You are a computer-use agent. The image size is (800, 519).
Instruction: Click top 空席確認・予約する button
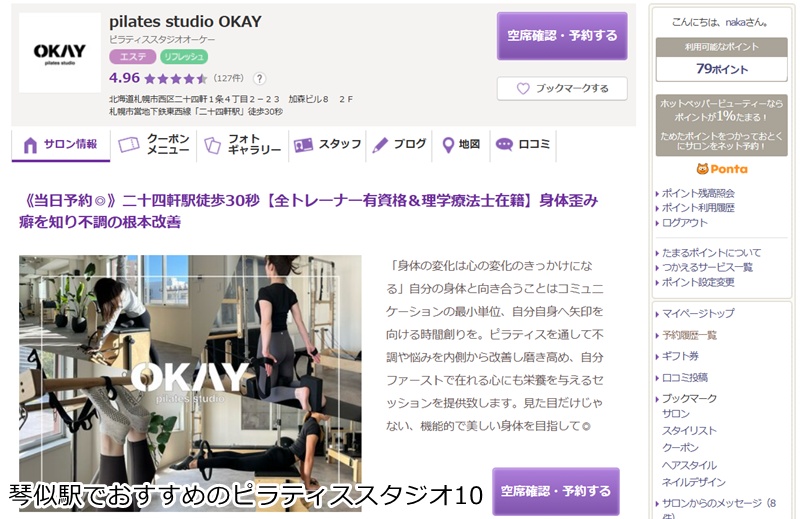(562, 36)
